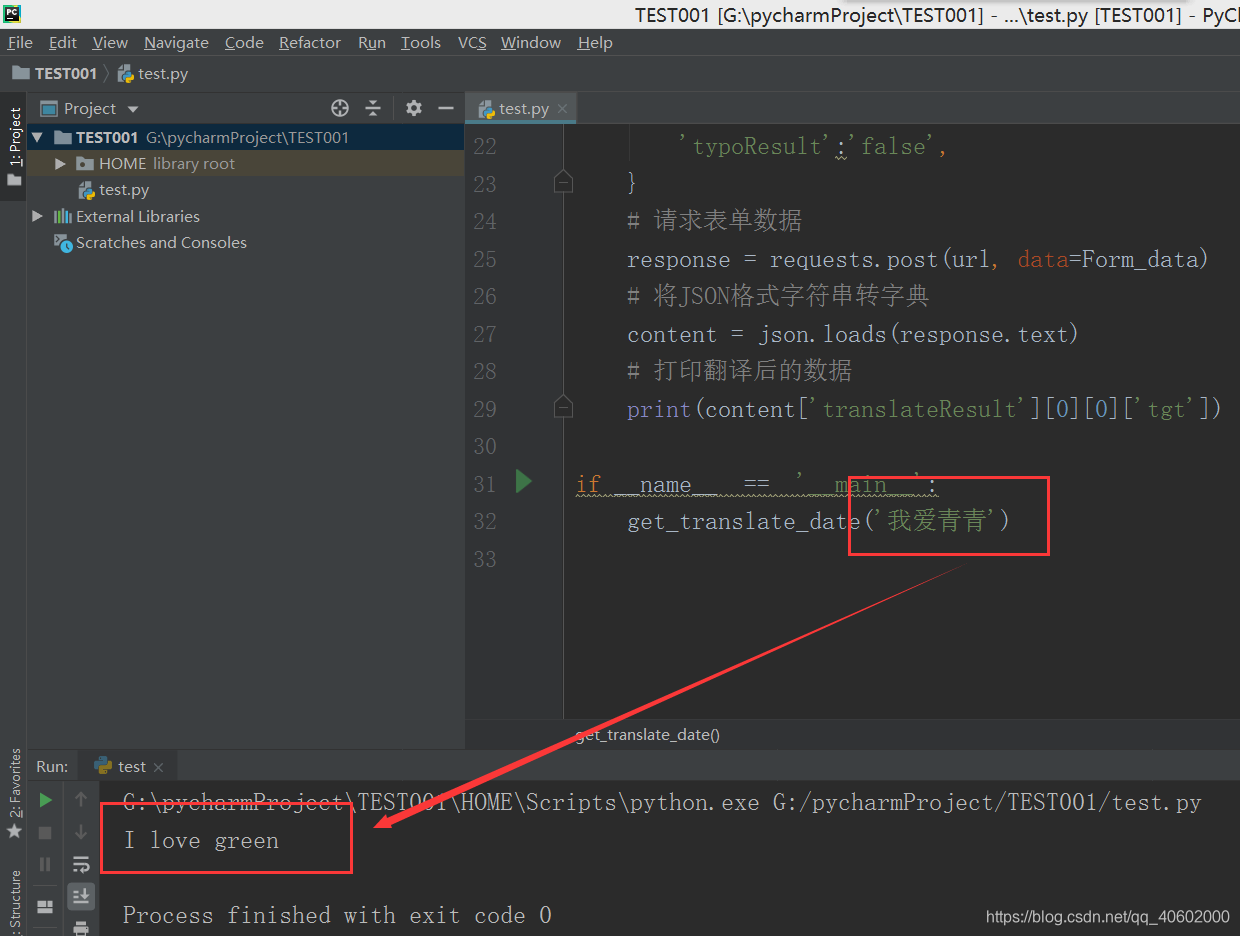Pause output with the pause icon
1240x936 pixels.
pyautogui.click(x=44, y=864)
